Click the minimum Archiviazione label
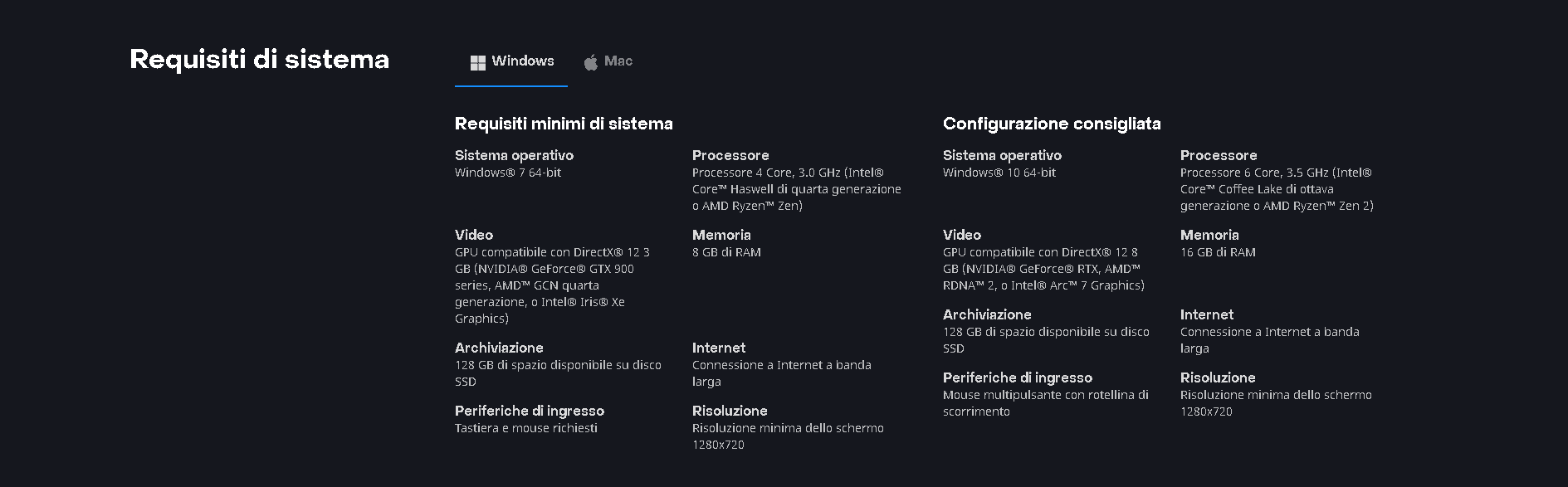This screenshot has height=487, width=1568. point(499,348)
